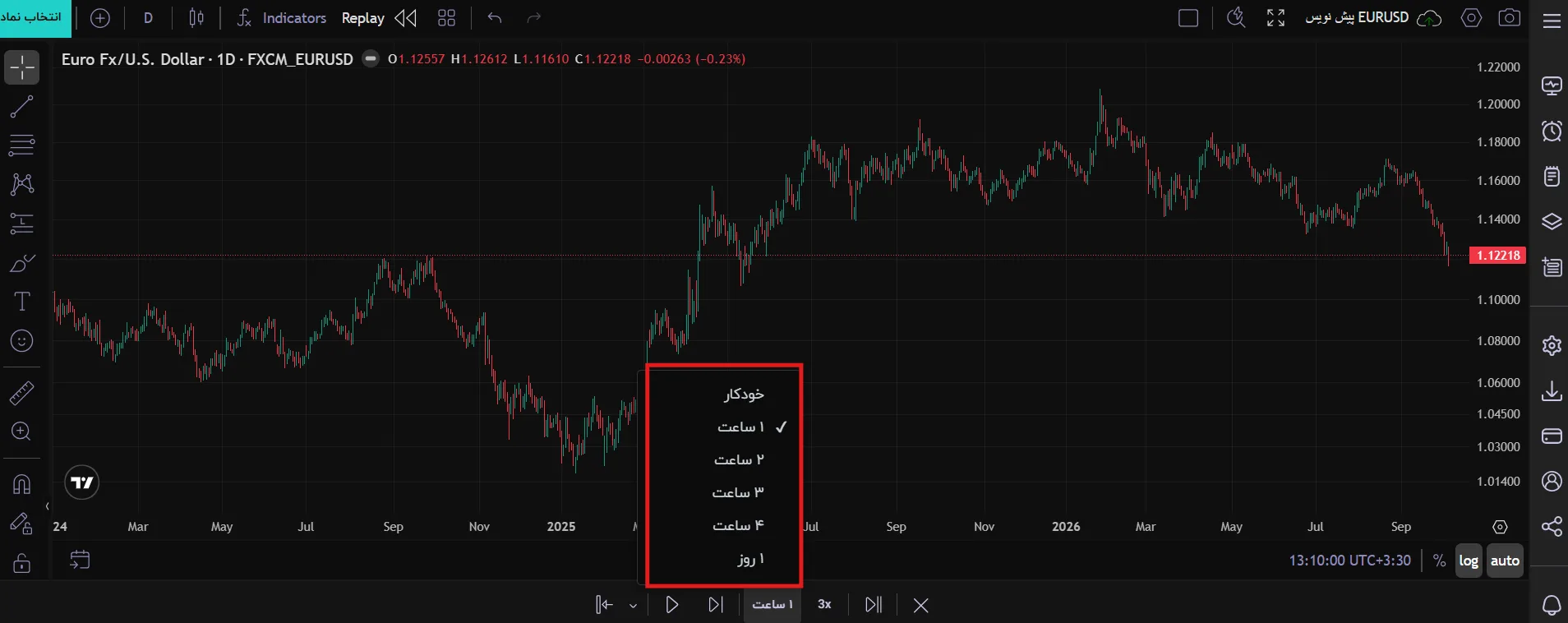Screen dimensions: 1568x623
Task: Activate the zoom in tool
Action: [22, 431]
